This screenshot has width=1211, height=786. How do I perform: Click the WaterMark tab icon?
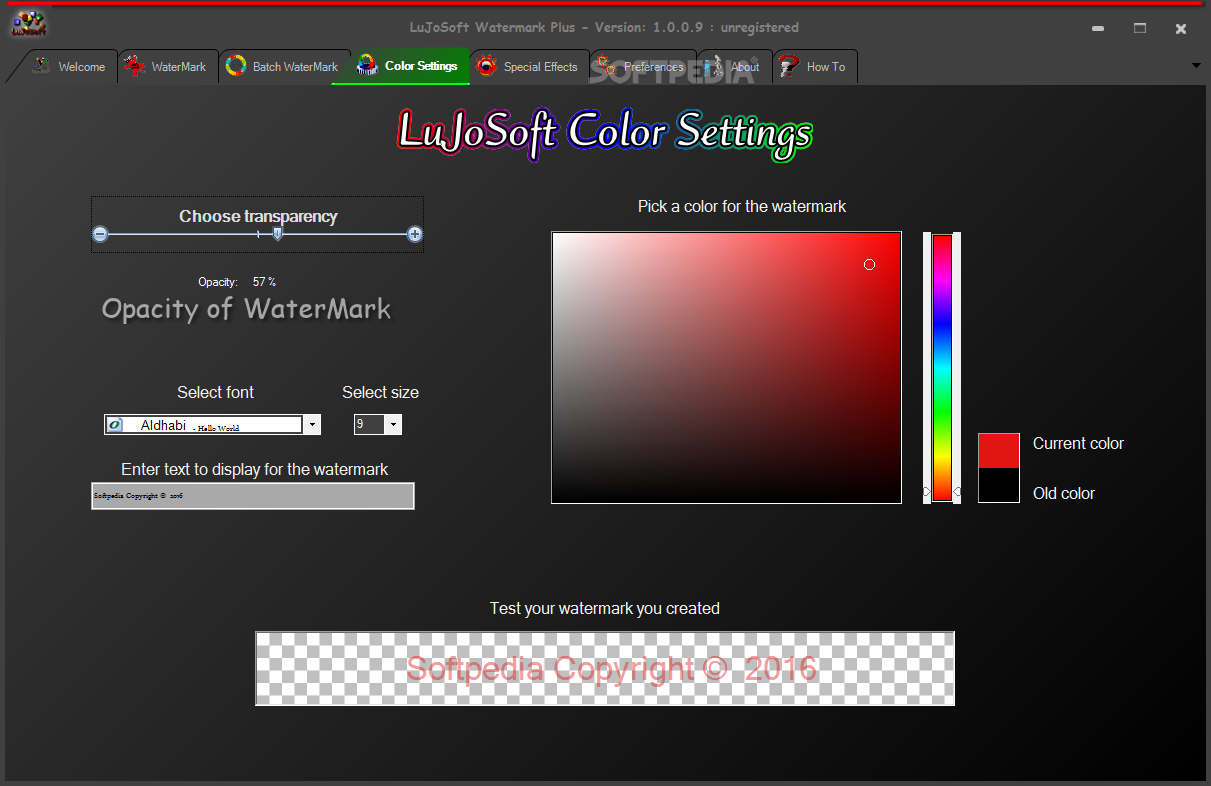pyautogui.click(x=134, y=67)
